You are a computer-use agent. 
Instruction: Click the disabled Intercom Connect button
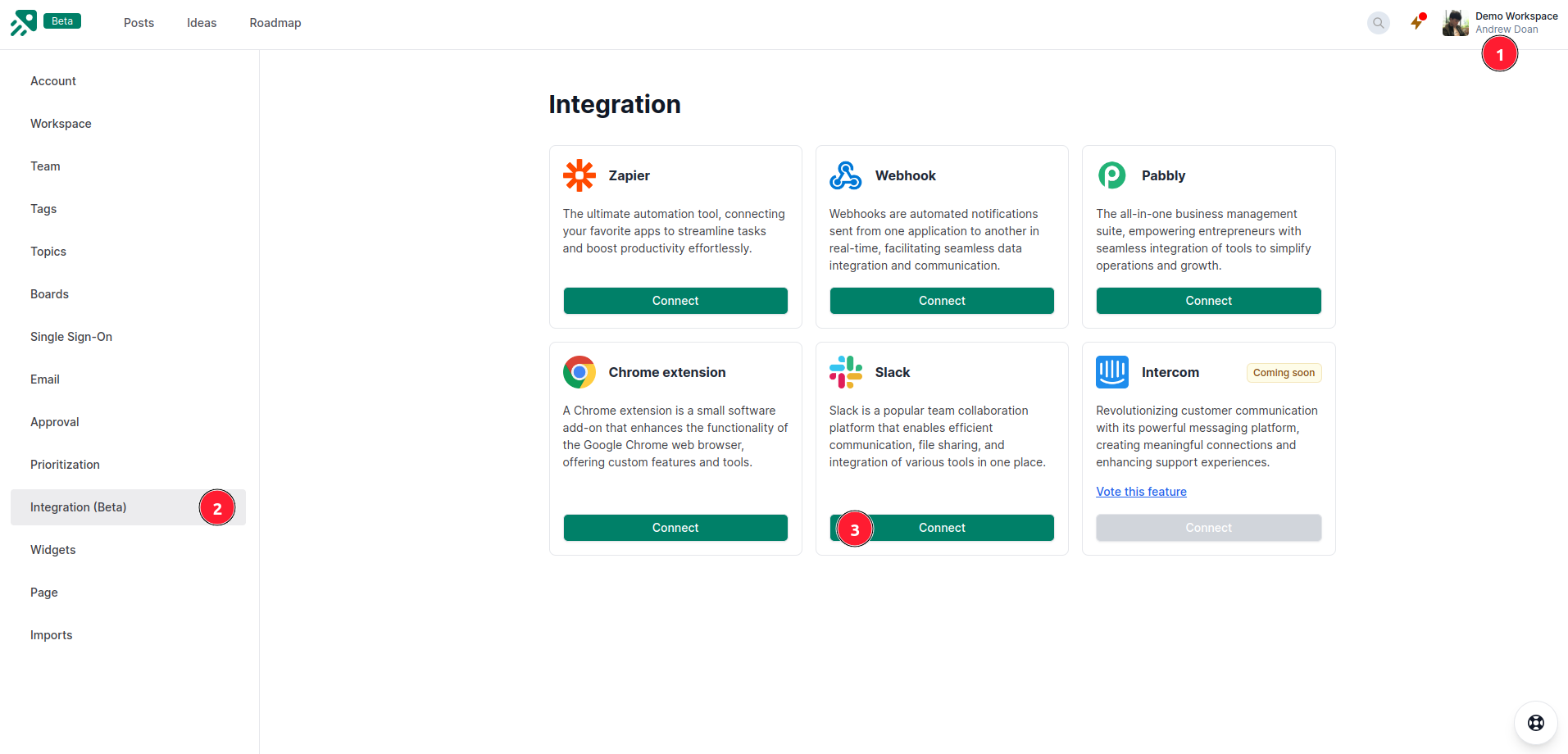click(x=1208, y=528)
